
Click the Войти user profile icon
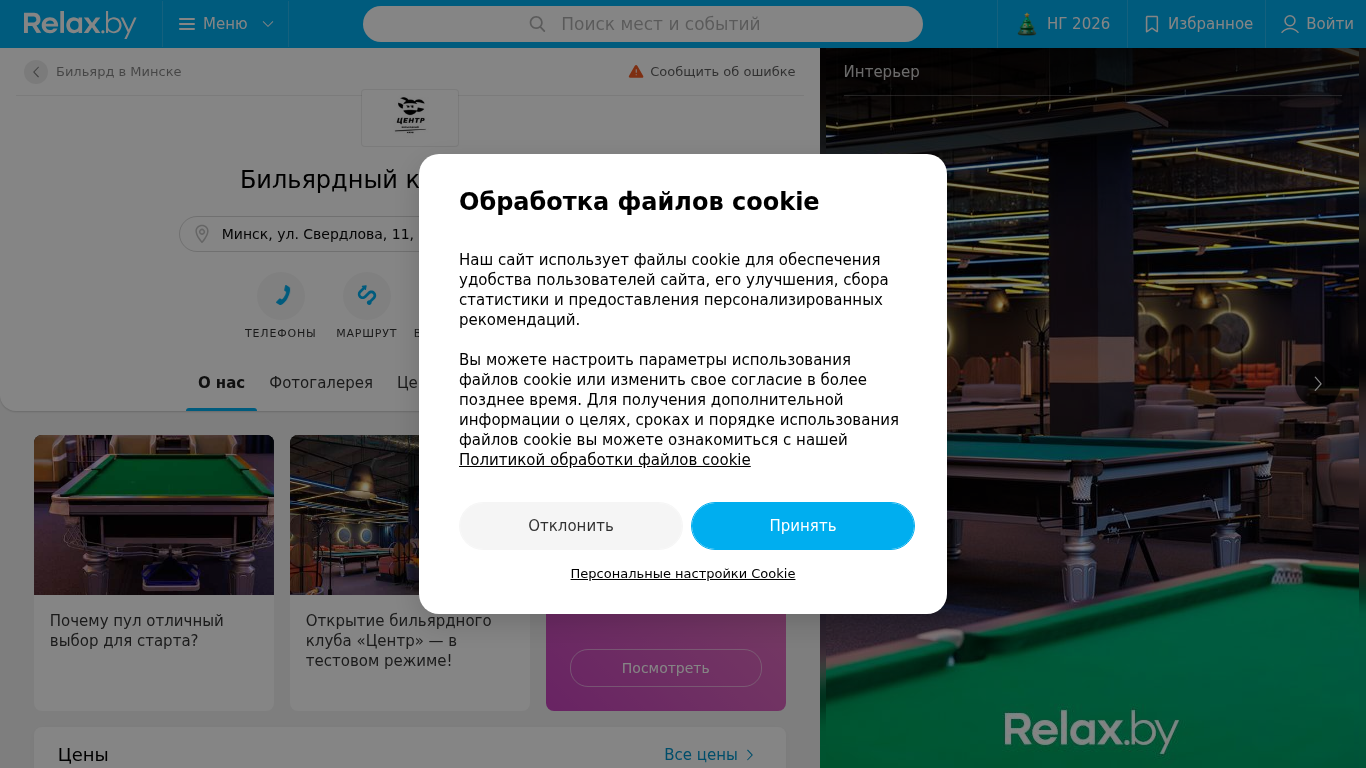click(x=1290, y=24)
